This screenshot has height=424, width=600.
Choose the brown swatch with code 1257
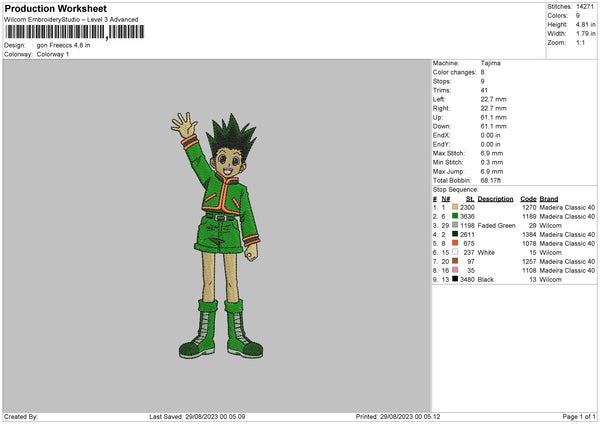[455, 261]
